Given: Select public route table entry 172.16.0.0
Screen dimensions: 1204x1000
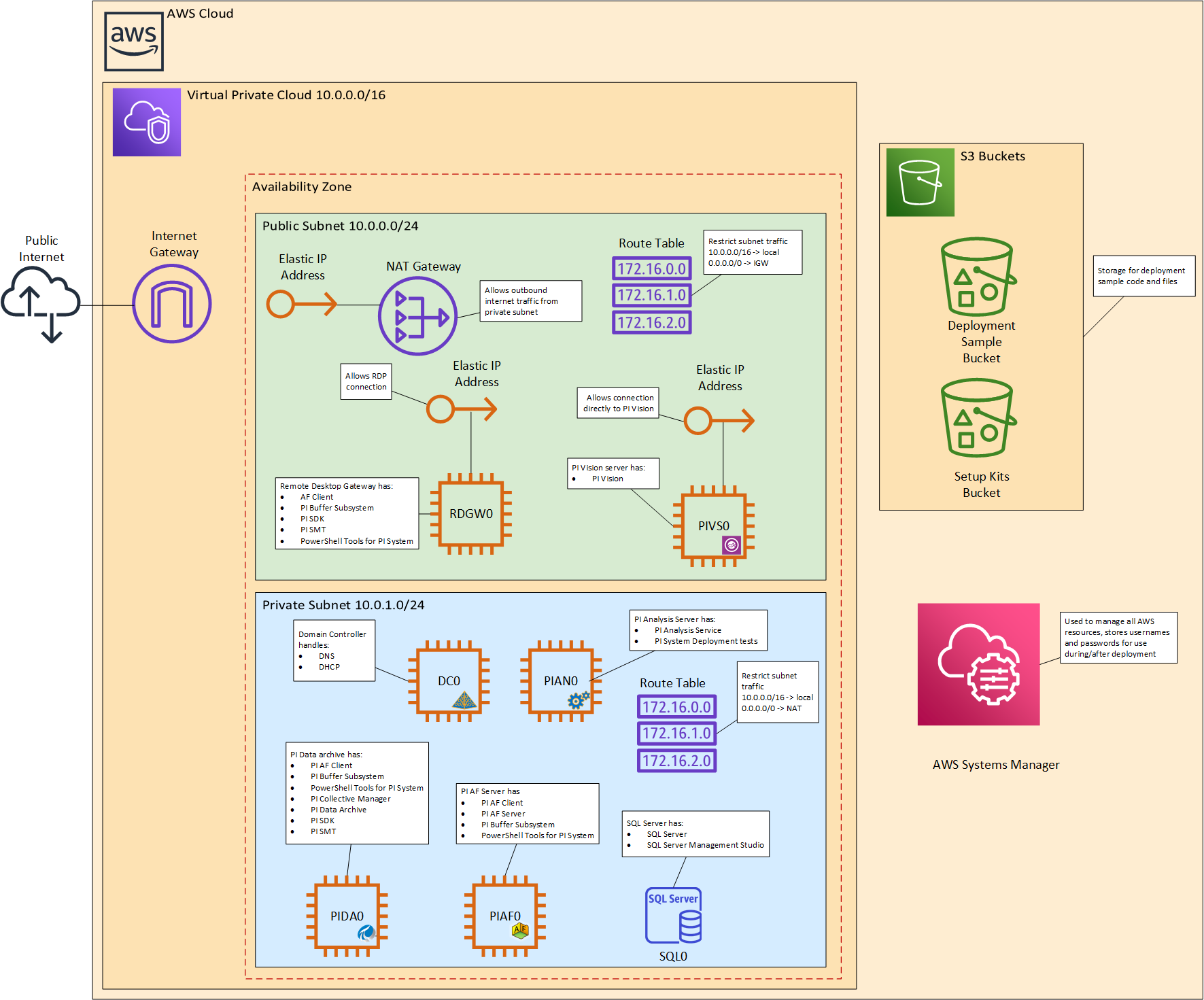Looking at the screenshot, I should [x=652, y=269].
